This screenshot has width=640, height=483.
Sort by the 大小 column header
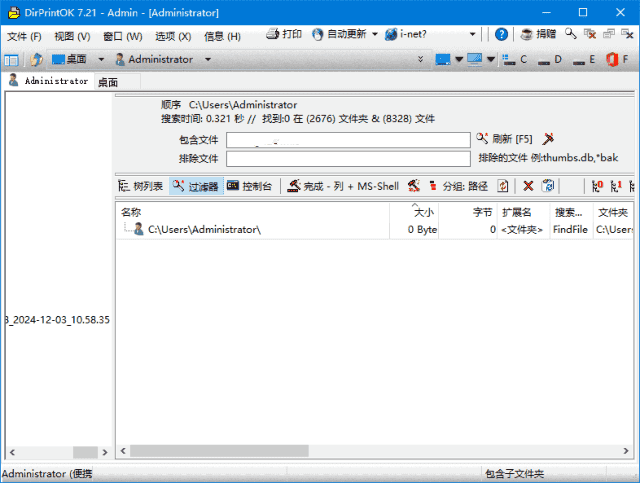424,212
